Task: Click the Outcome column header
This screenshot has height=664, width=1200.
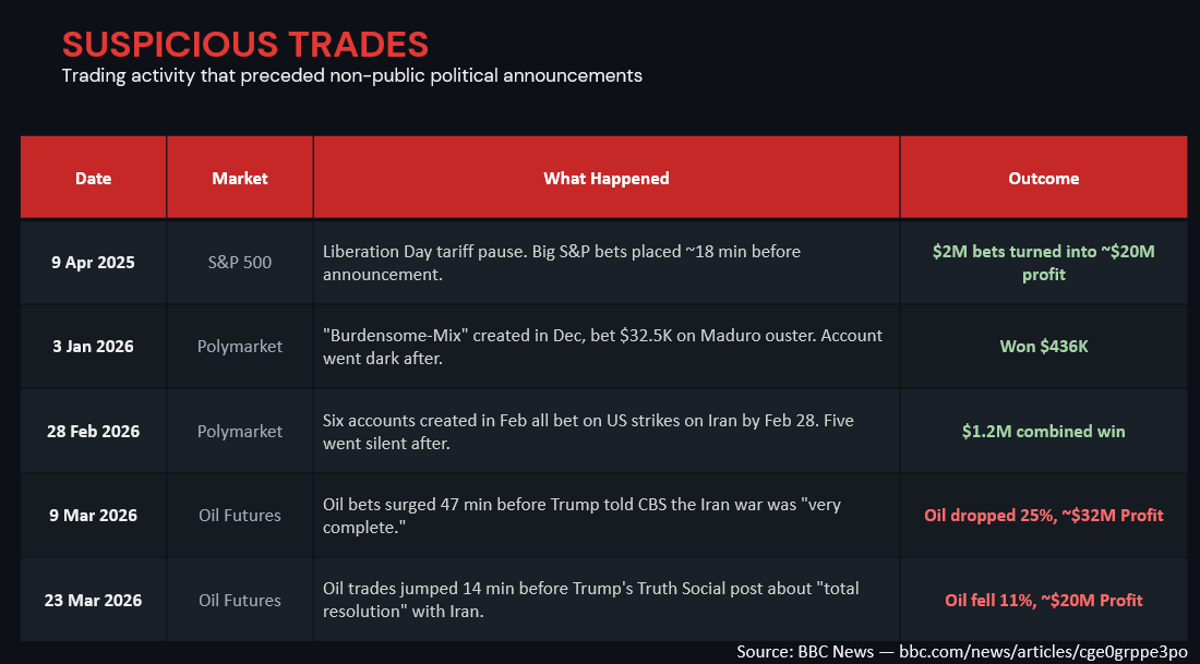Action: pyautogui.click(x=1043, y=178)
